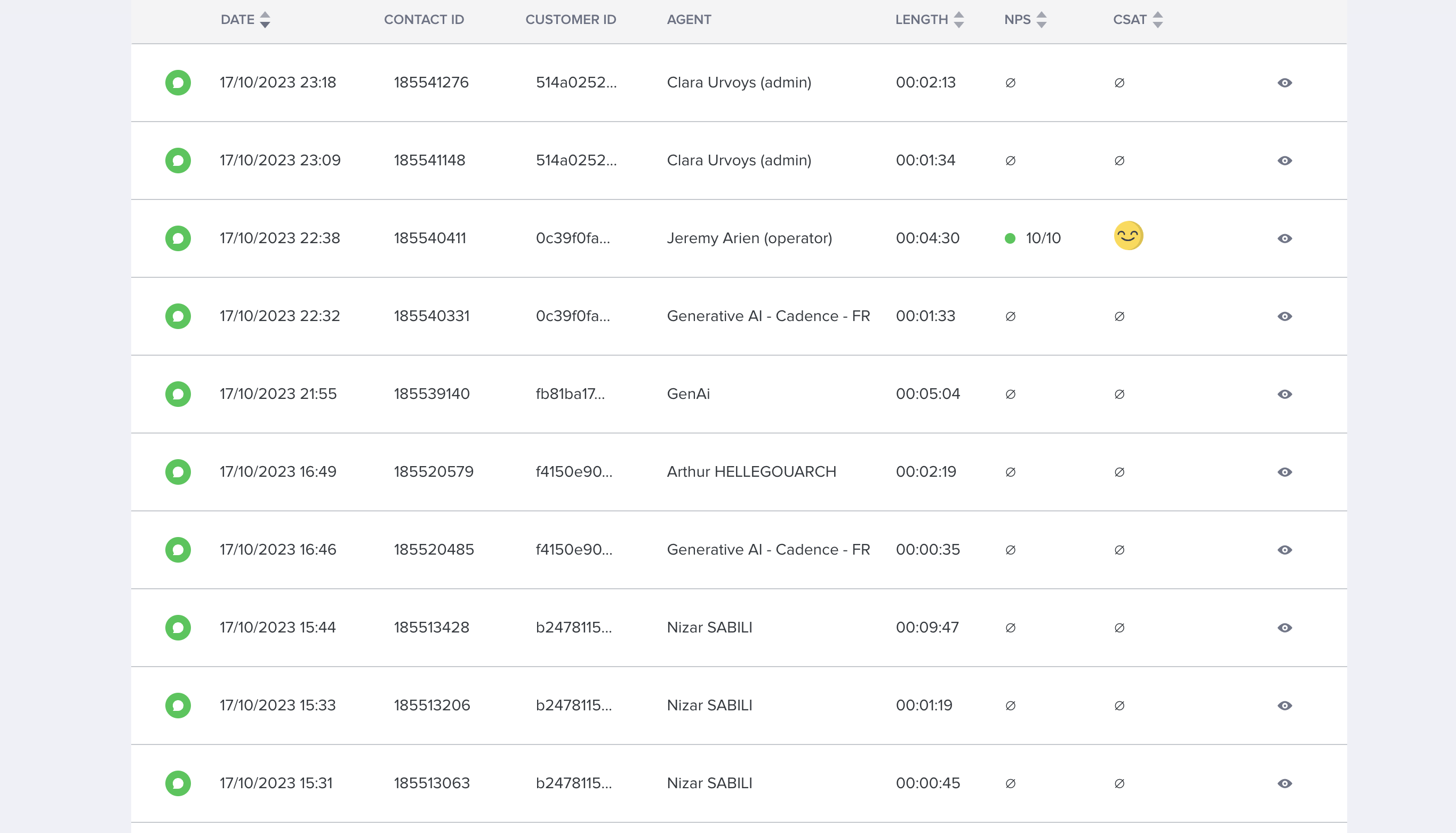Click the AGENT column header
Image resolution: width=1456 pixels, height=833 pixels.
689,19
